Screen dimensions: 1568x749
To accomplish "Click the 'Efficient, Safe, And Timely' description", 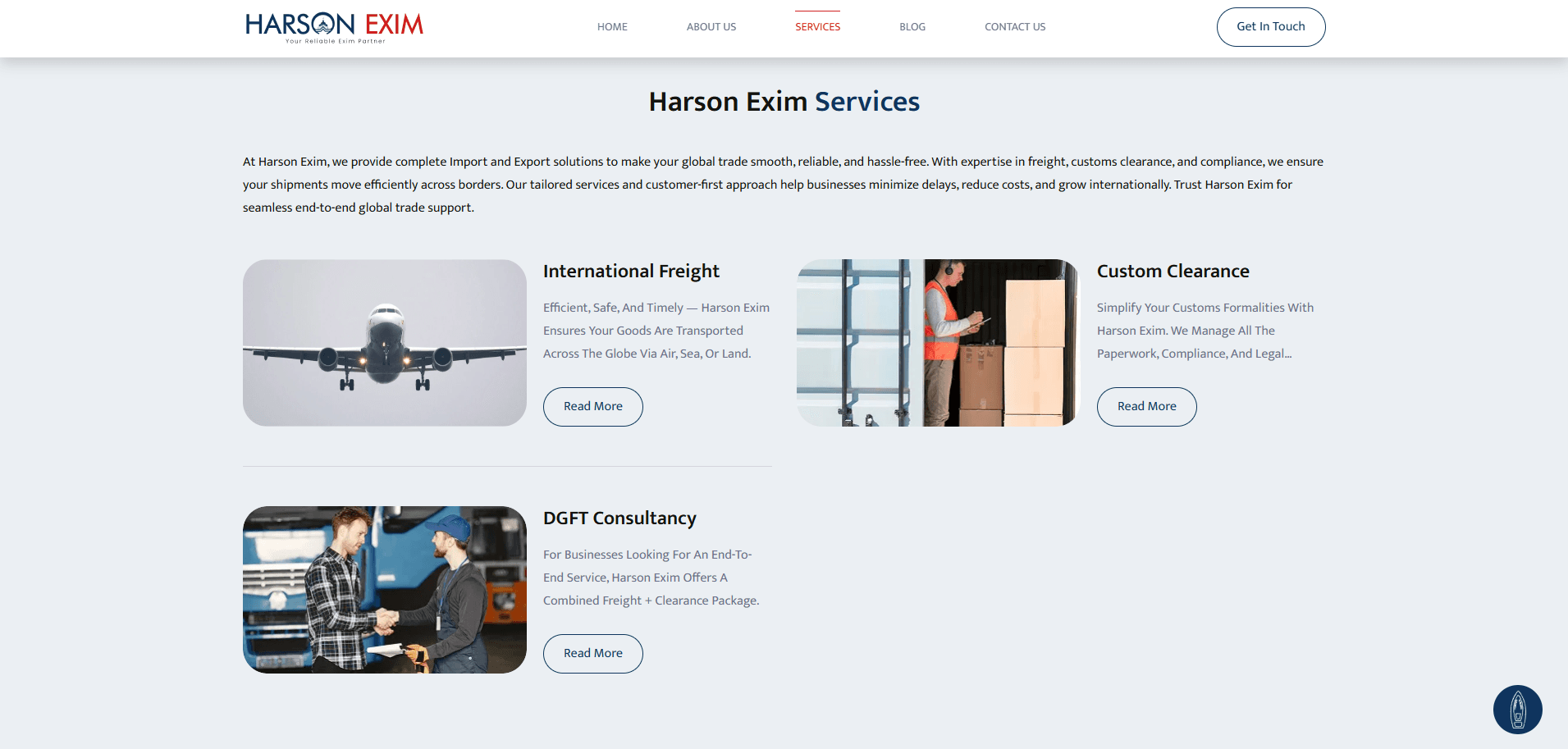I will click(x=656, y=331).
